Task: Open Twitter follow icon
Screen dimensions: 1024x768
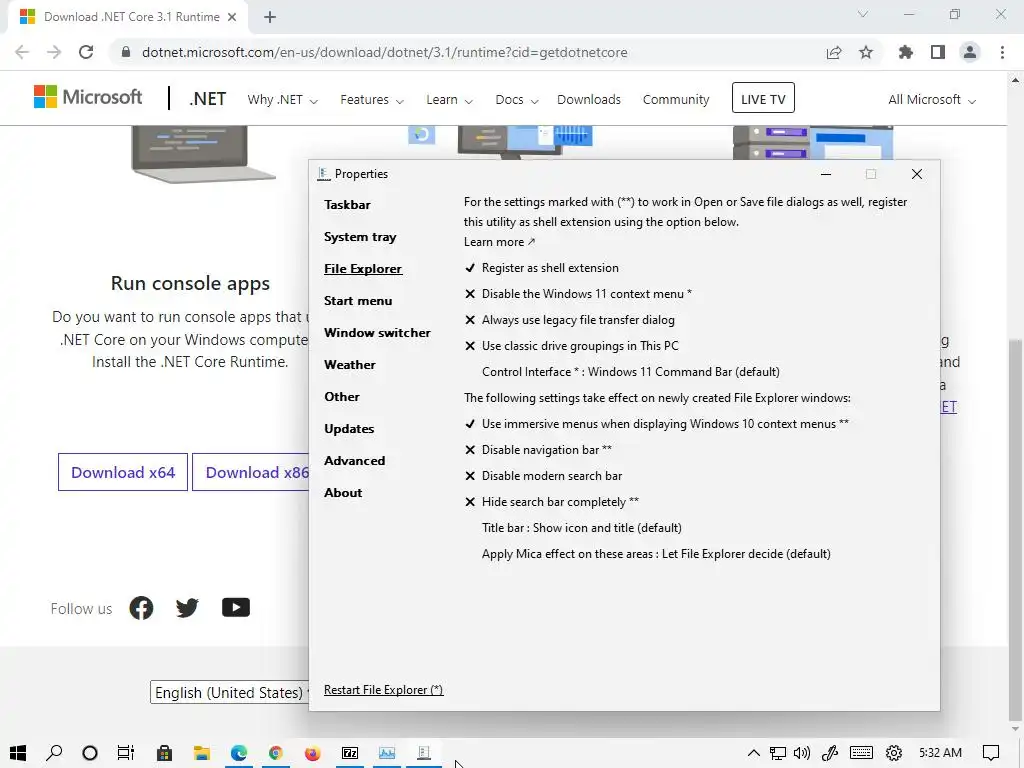Action: (187, 608)
